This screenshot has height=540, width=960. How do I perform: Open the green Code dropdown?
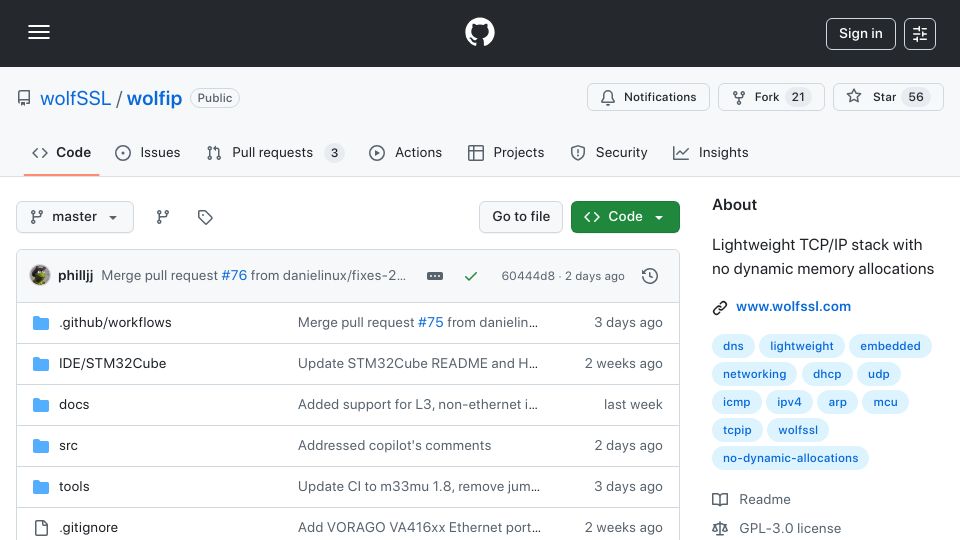(625, 217)
